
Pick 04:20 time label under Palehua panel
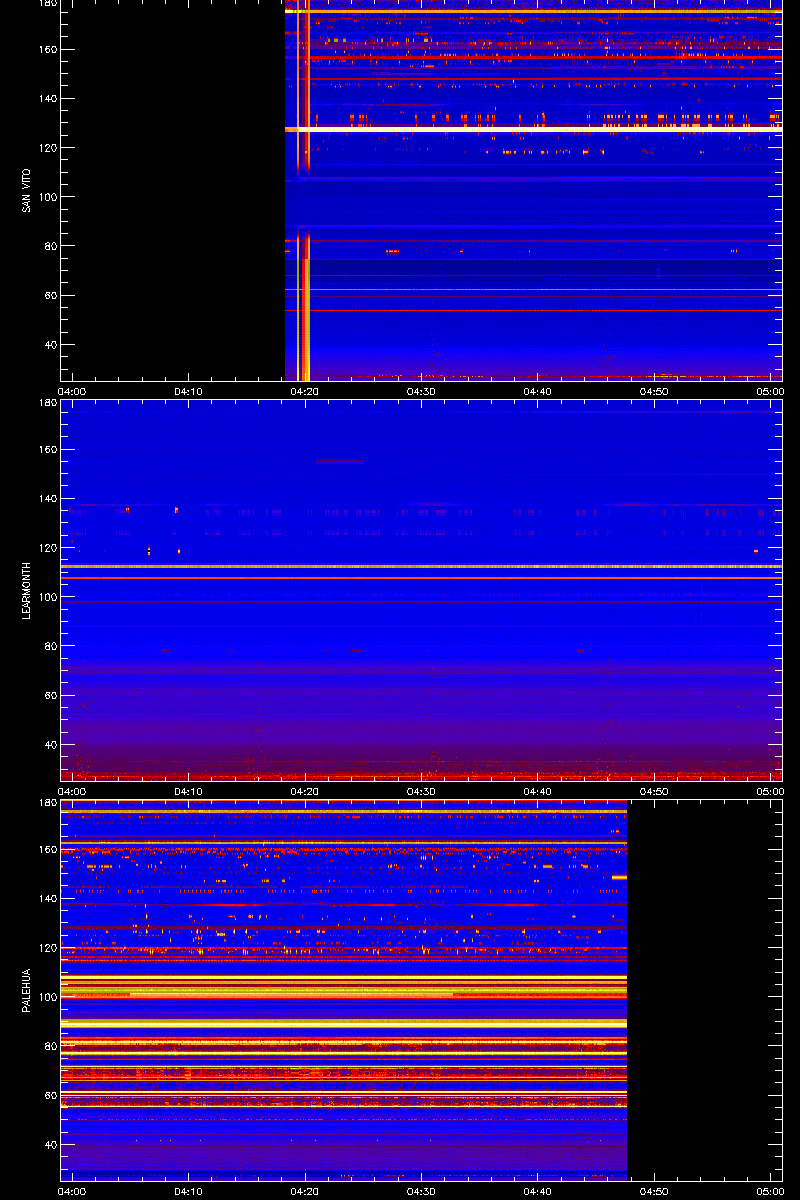click(x=305, y=1191)
